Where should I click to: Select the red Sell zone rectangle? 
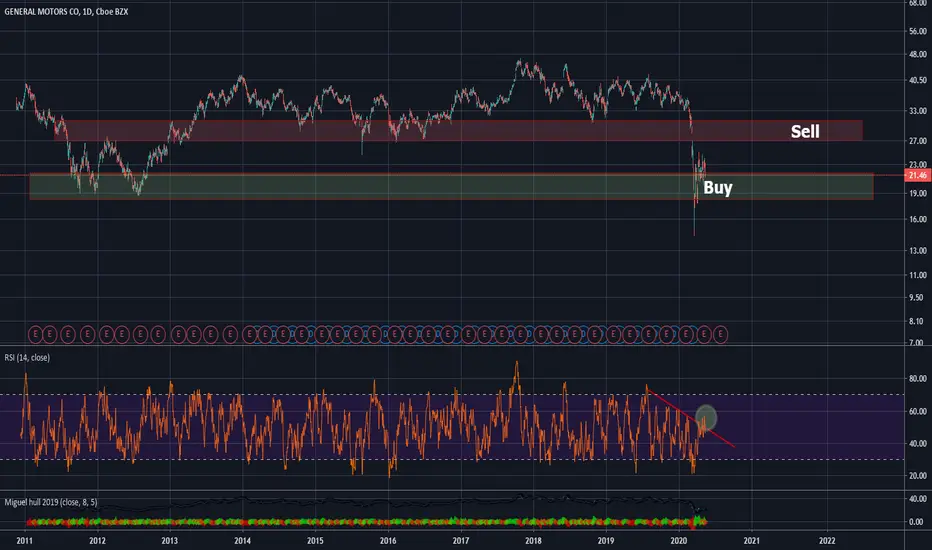coord(458,131)
